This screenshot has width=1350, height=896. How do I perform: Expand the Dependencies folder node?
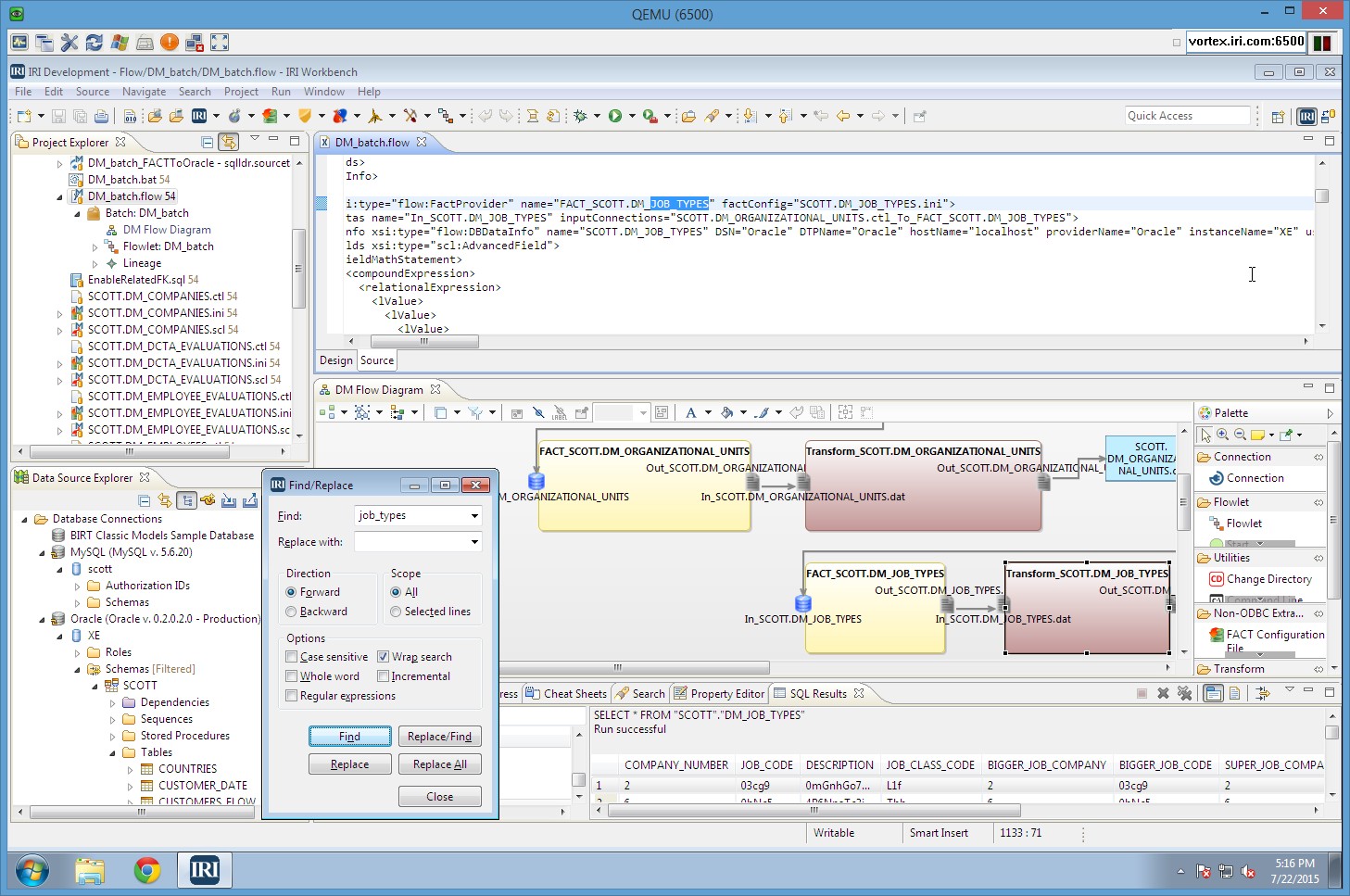(x=113, y=703)
